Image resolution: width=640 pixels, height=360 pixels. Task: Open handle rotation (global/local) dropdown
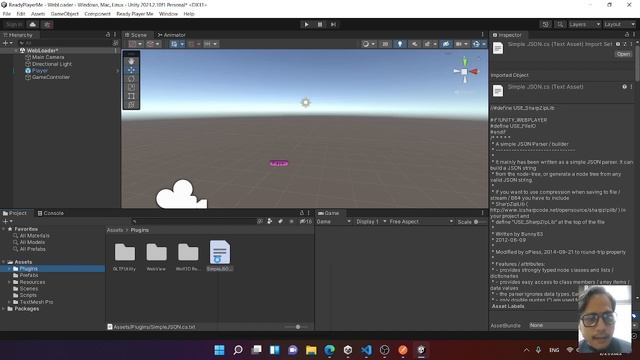153,44
